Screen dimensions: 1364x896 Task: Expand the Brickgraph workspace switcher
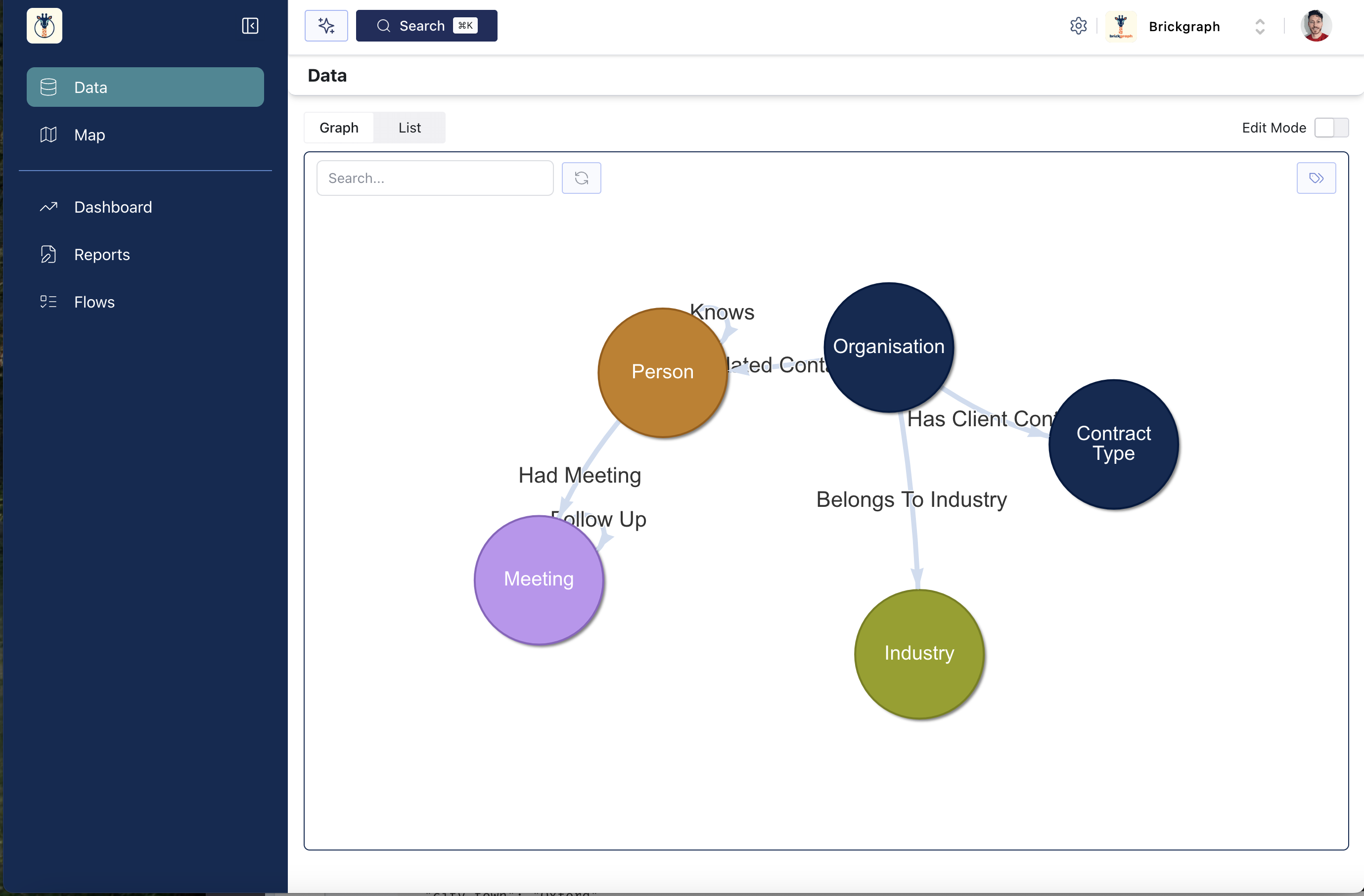[x=1260, y=26]
